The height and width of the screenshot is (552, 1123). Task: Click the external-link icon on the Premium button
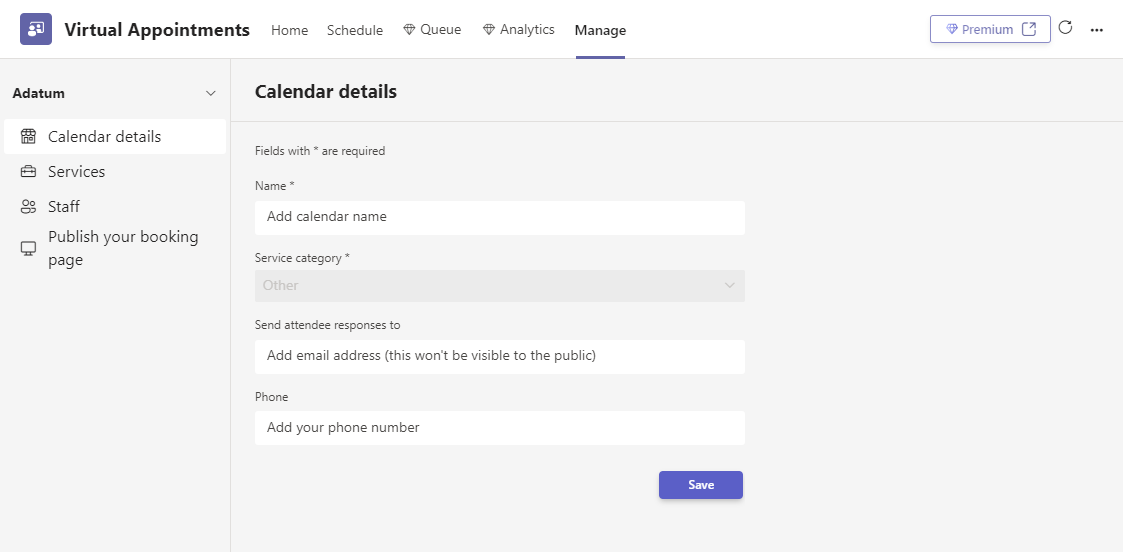tap(1029, 29)
